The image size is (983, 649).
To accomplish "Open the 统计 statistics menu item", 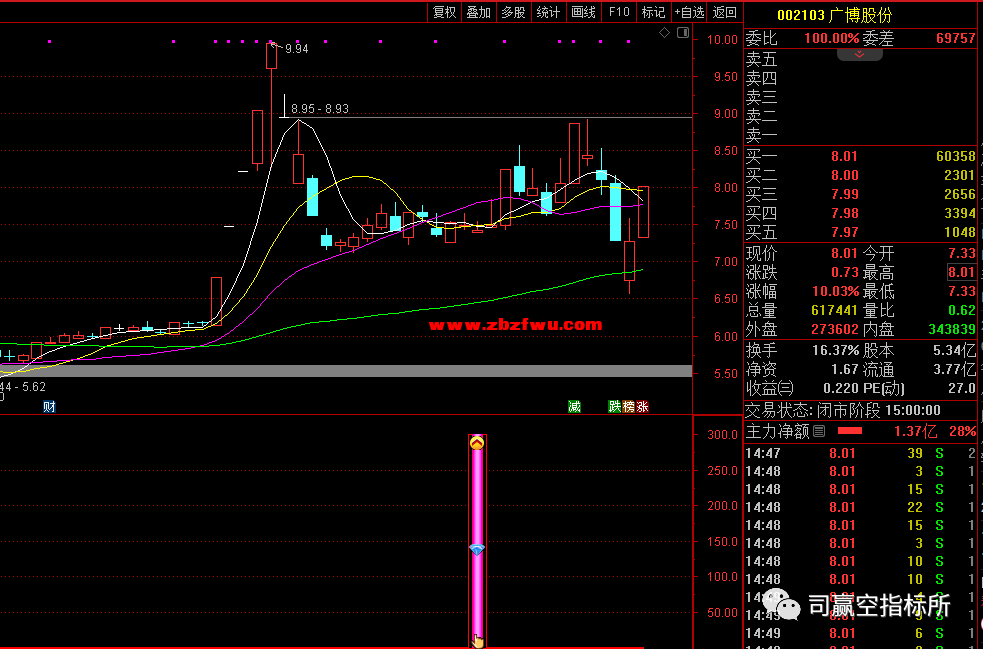I will [x=548, y=12].
